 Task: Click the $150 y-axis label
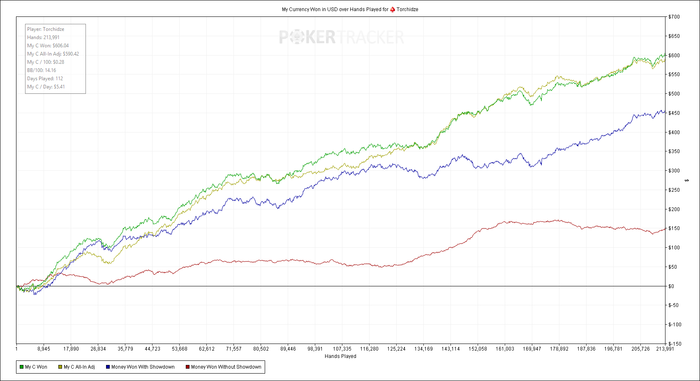click(x=674, y=228)
